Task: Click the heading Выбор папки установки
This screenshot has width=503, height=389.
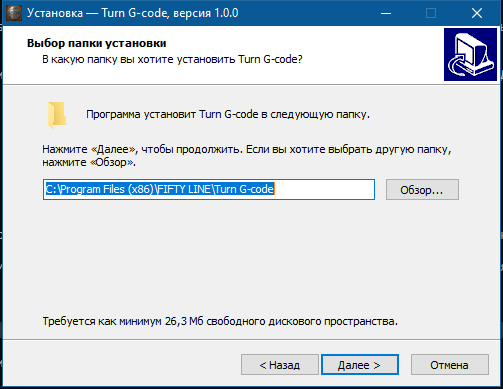Action: point(96,43)
